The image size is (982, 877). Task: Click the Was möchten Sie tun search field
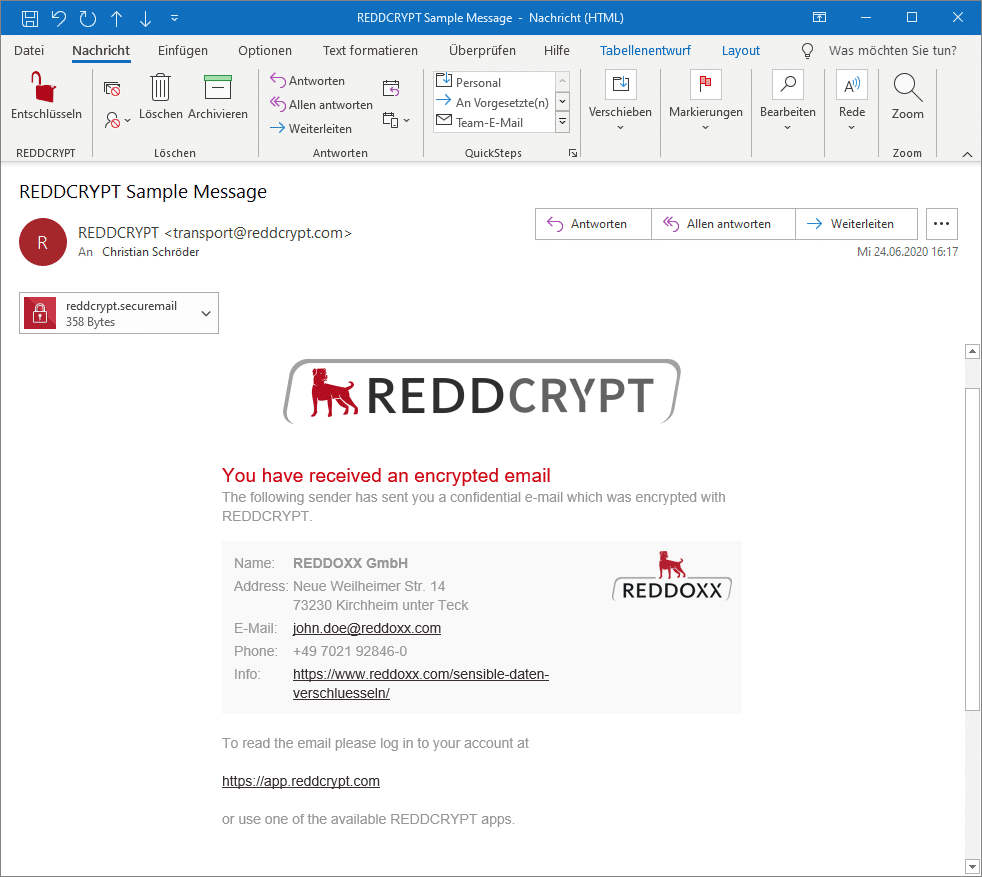pyautogui.click(x=892, y=51)
